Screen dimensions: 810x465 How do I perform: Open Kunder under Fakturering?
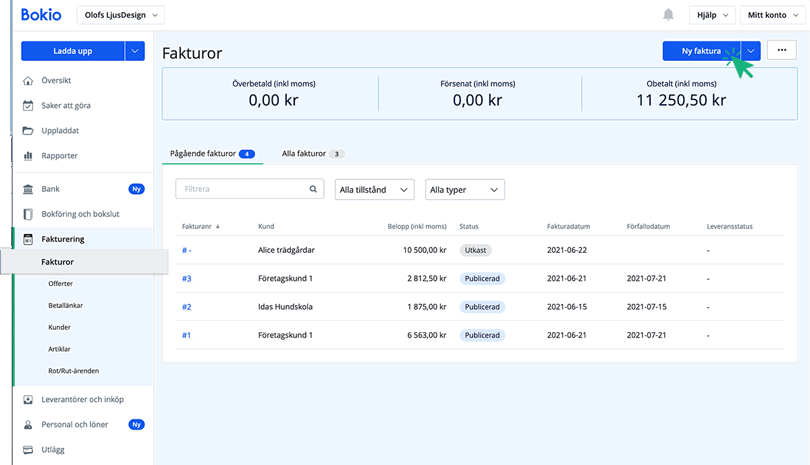click(59, 327)
